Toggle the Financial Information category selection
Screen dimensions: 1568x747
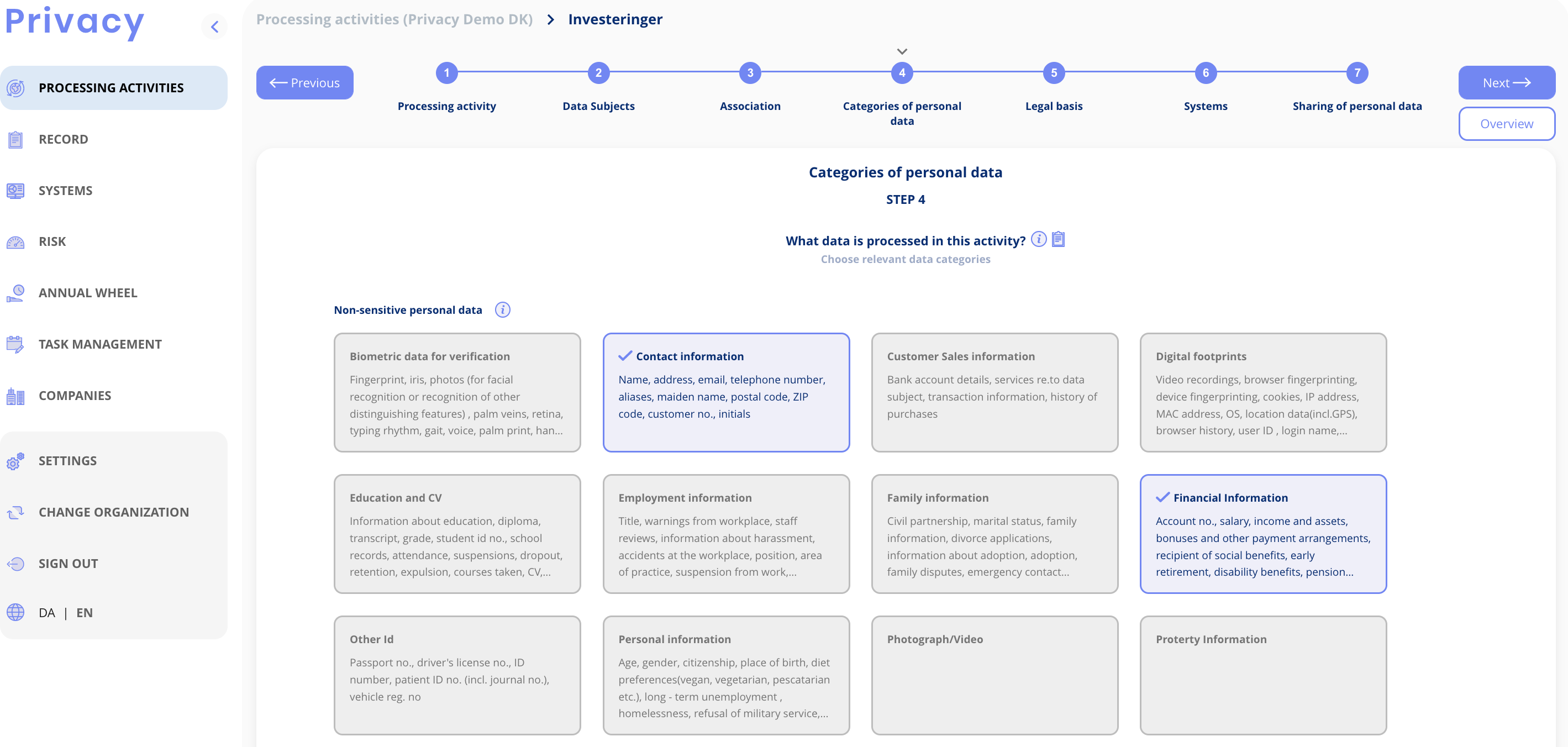coord(1264,535)
